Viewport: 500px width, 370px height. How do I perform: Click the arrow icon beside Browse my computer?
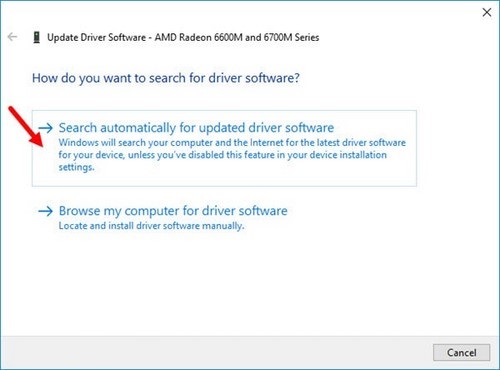(x=45, y=211)
